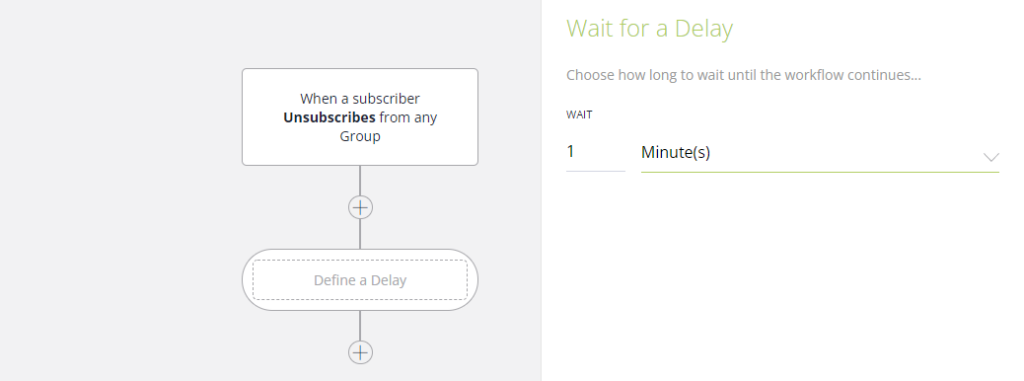Open the Minute(s) dropdown chevron

(x=991, y=157)
